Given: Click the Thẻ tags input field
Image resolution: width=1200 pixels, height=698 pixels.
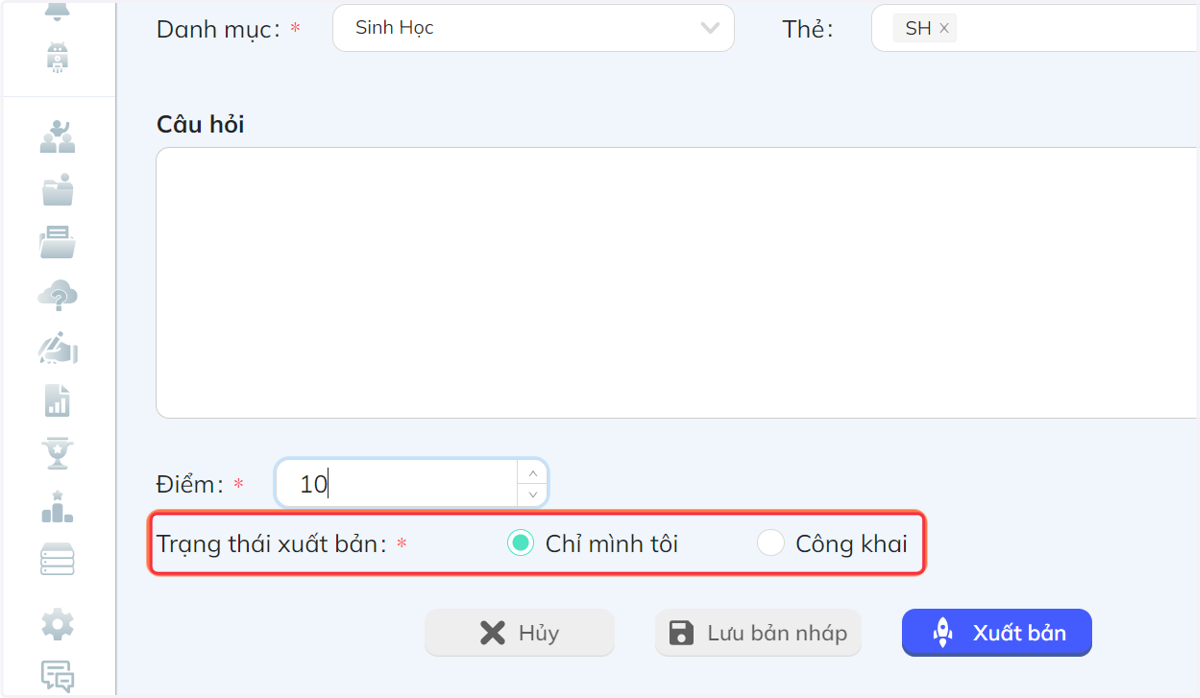Looking at the screenshot, I should point(1035,28).
